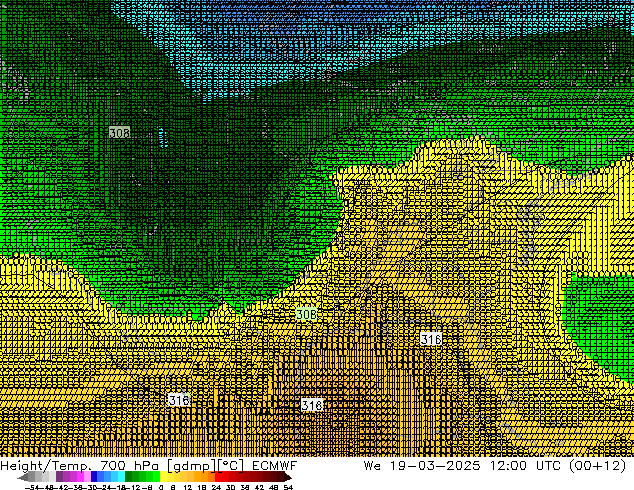Click the 'Height/Temp.' title text

(x=46, y=465)
